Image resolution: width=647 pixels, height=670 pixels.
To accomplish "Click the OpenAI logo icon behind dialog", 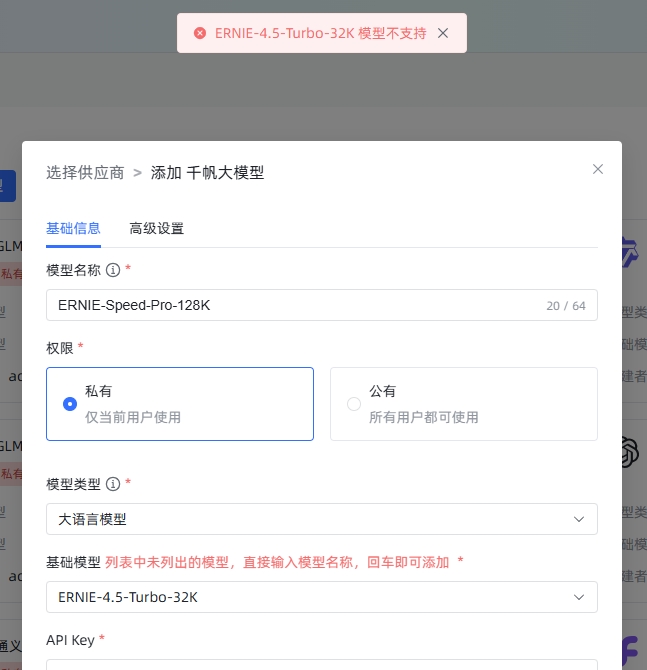I will 630,452.
